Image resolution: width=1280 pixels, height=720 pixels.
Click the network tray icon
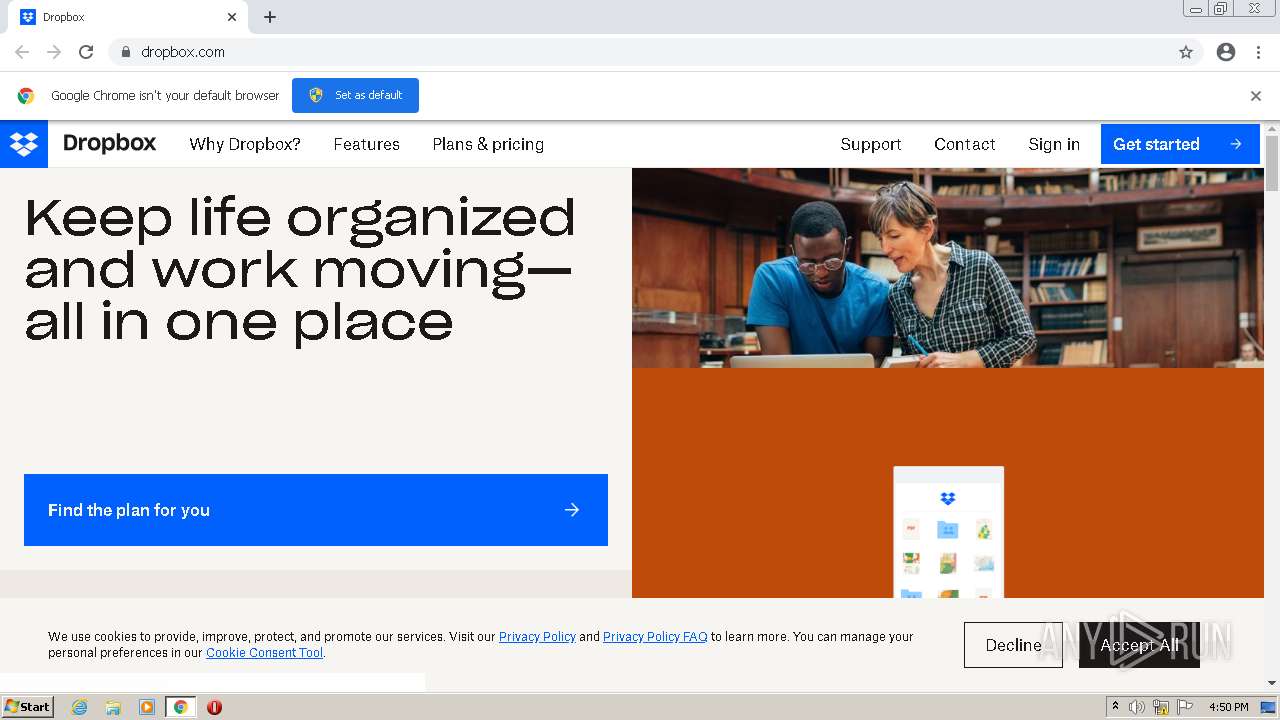(x=1161, y=707)
